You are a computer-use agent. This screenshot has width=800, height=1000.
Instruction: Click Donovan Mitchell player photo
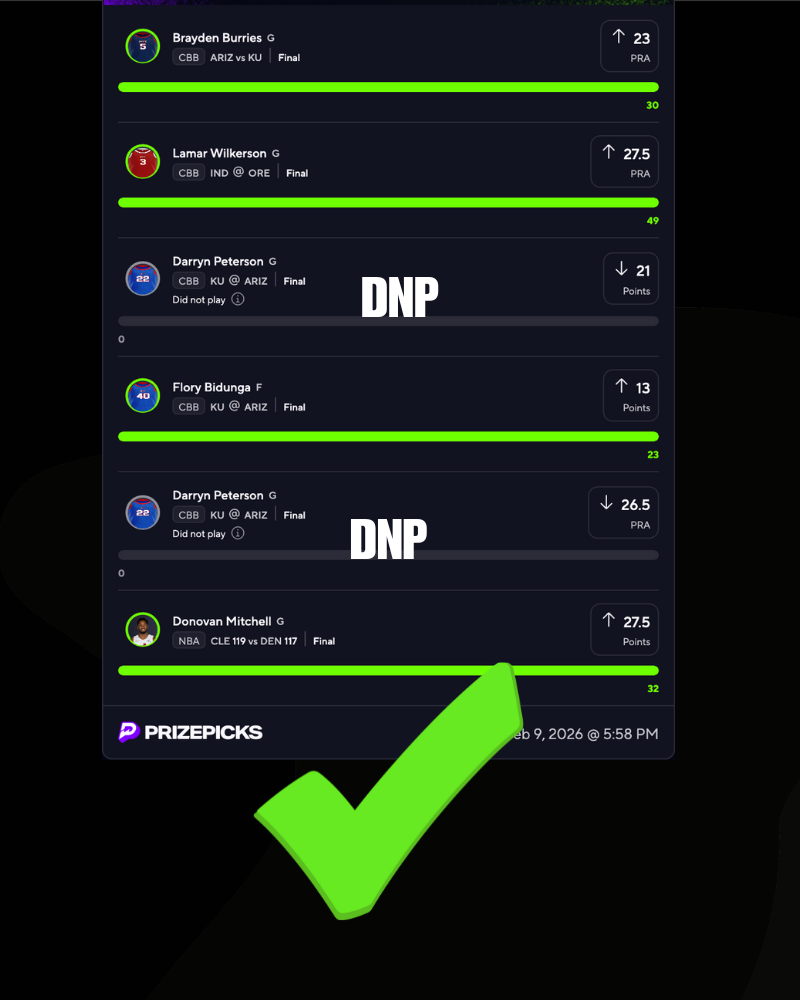click(x=143, y=629)
